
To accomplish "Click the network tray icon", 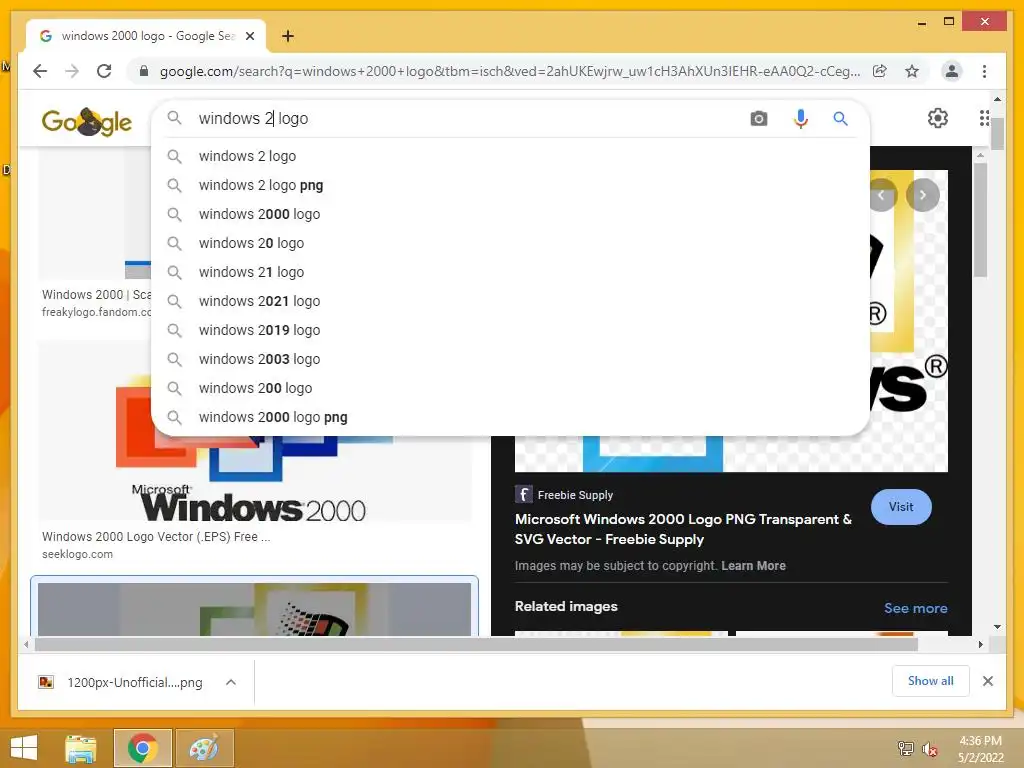I will [905, 748].
